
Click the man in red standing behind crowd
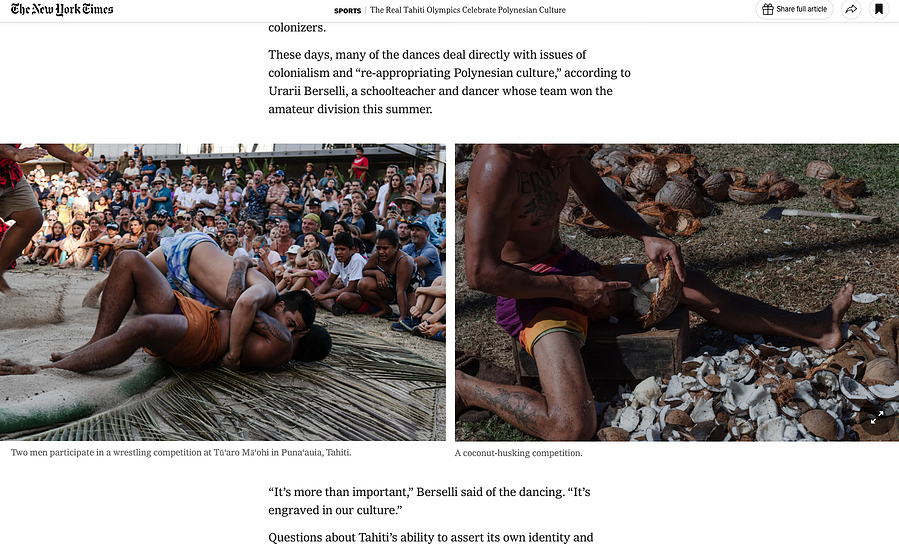(x=359, y=164)
